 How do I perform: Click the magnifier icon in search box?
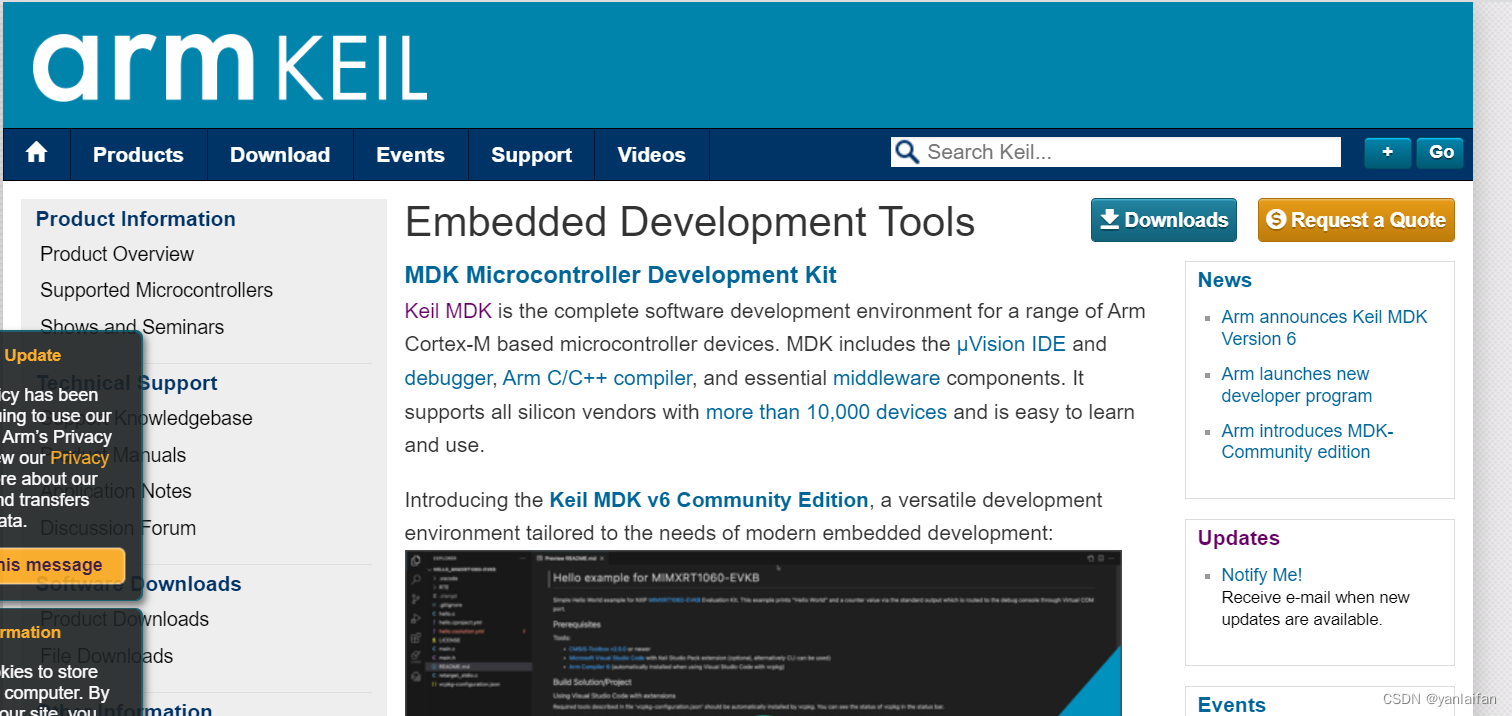[x=907, y=152]
